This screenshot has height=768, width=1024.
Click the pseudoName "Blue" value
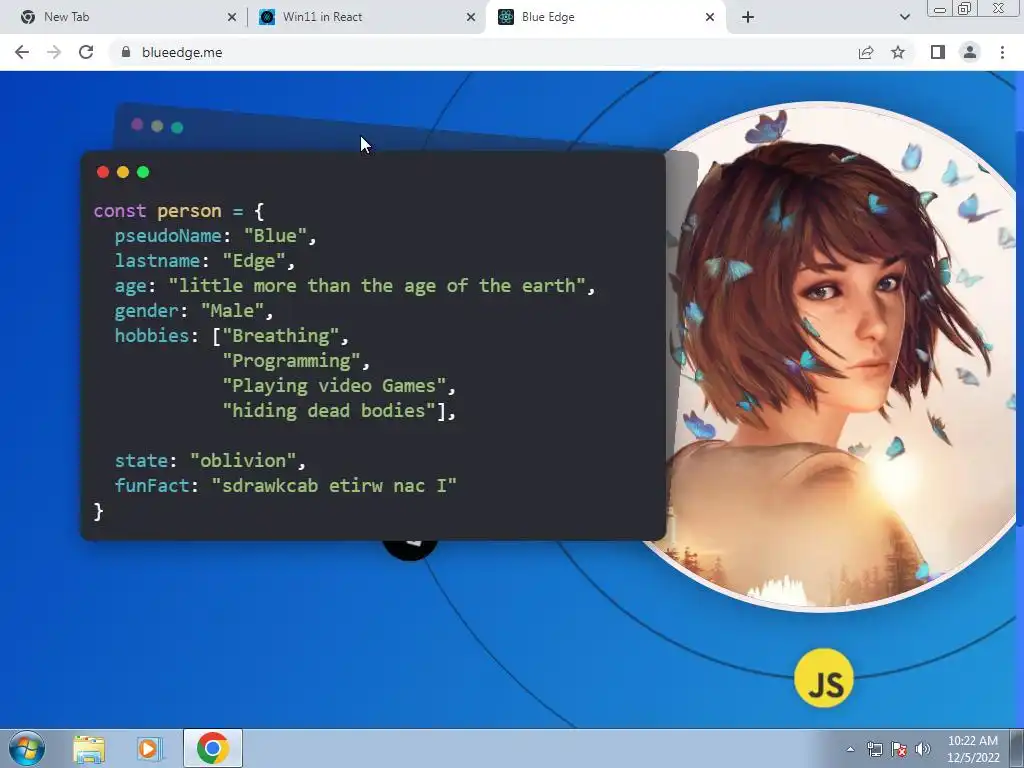275,236
